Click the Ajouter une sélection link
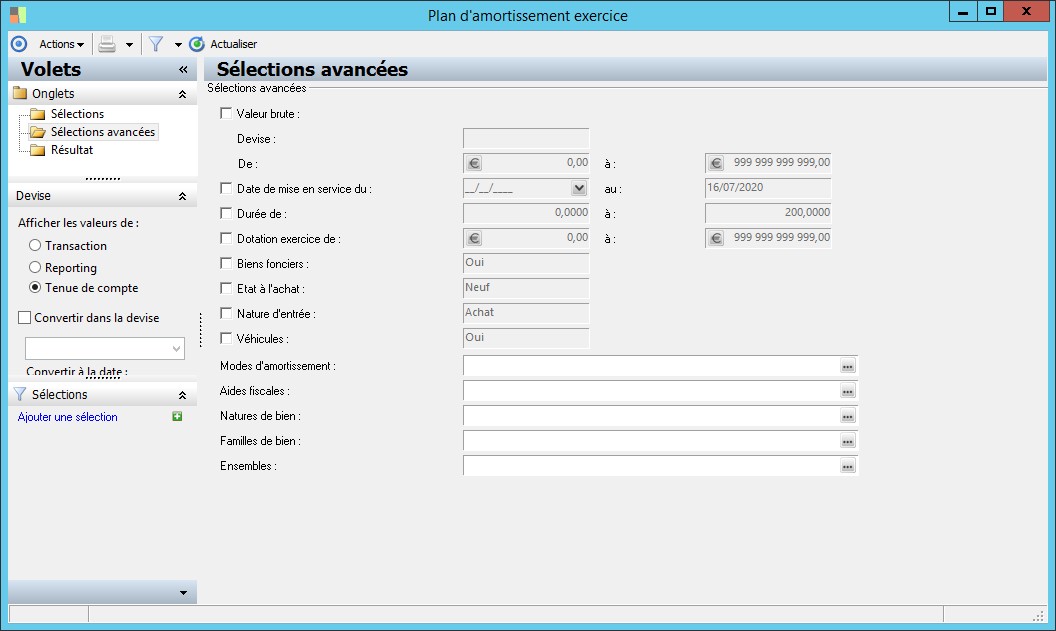 tap(68, 417)
